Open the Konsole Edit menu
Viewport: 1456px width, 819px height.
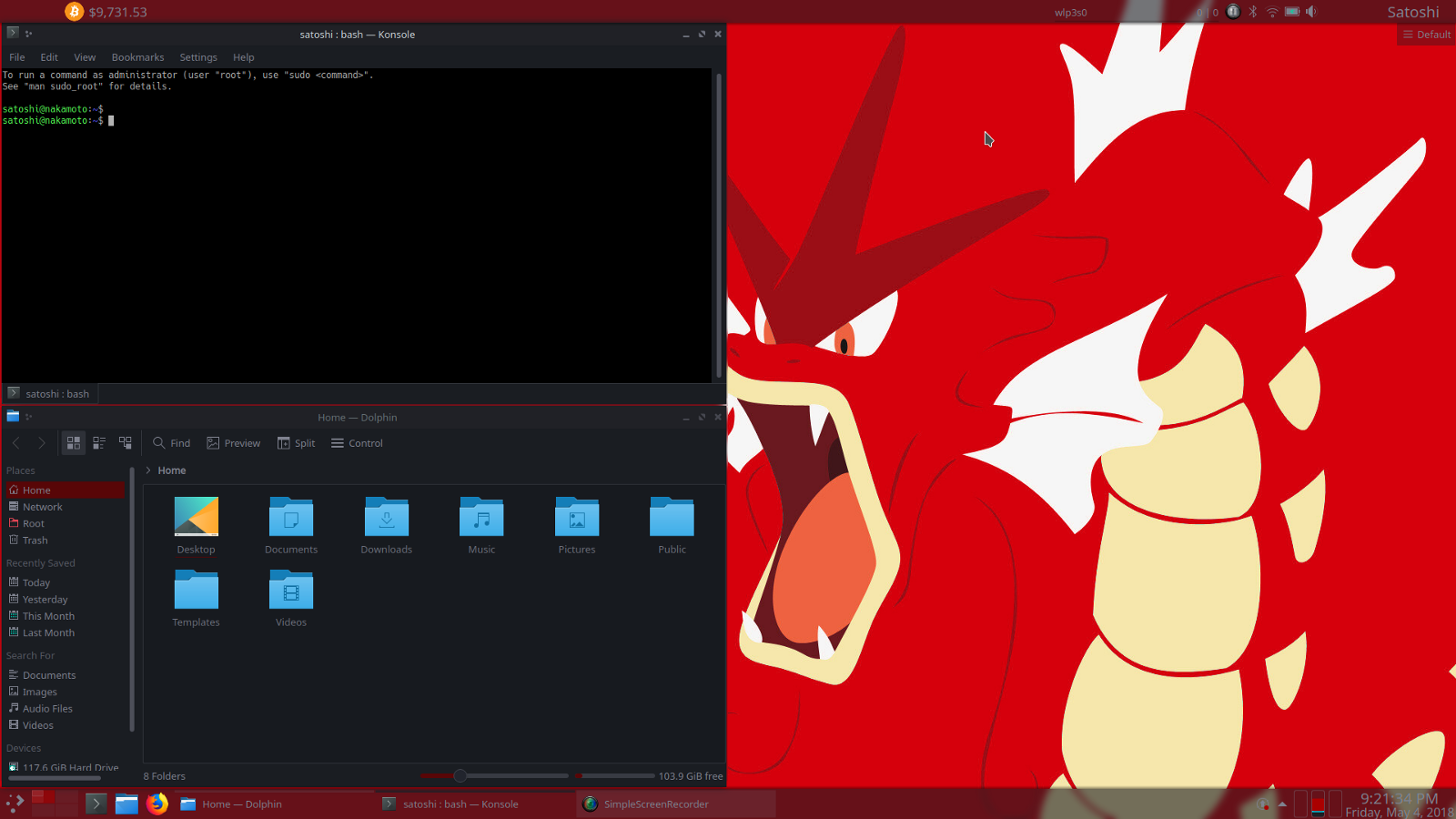[49, 57]
